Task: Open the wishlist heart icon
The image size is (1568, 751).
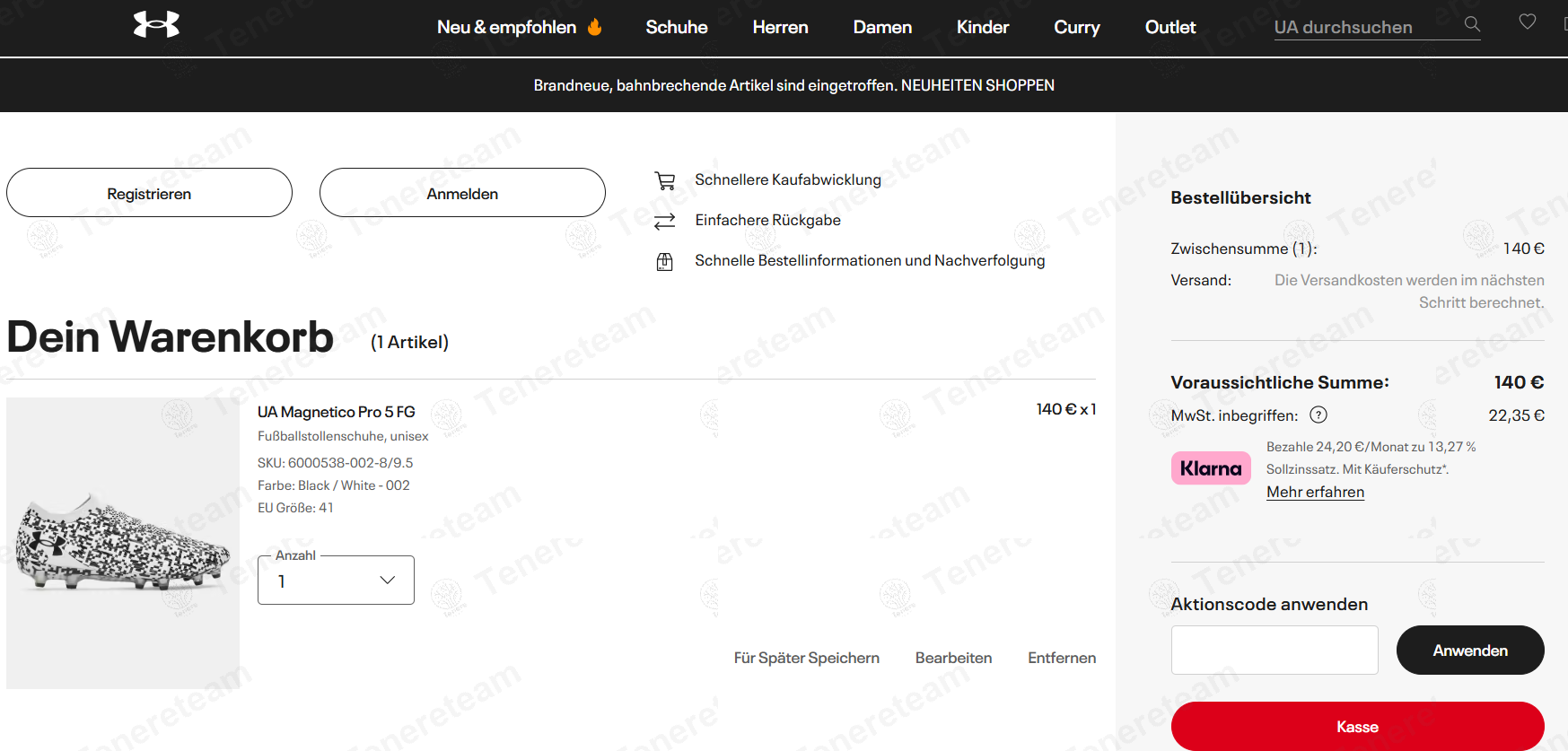Action: coord(1528,22)
